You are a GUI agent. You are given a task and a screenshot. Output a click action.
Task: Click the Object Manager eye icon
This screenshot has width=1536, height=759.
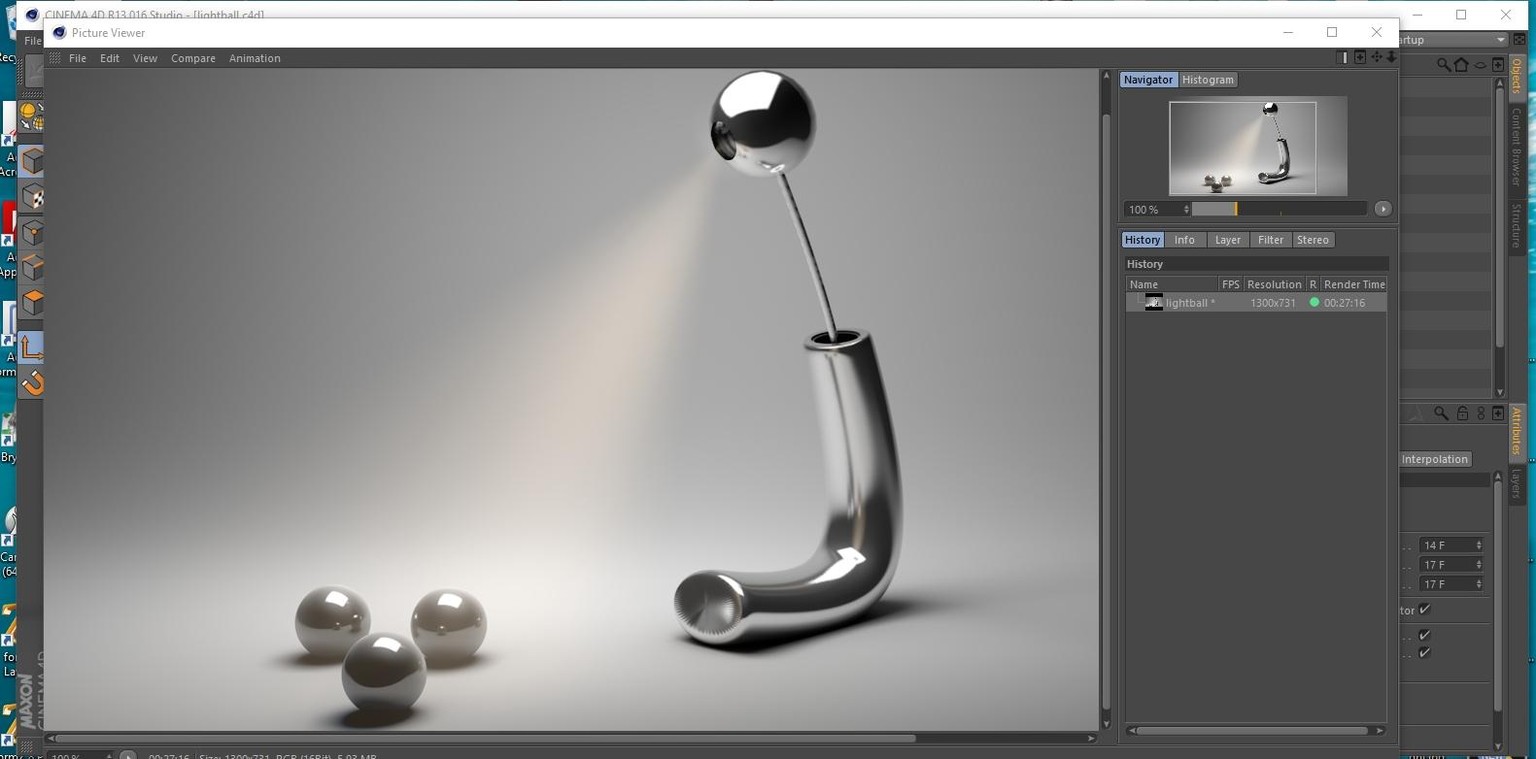click(1480, 65)
